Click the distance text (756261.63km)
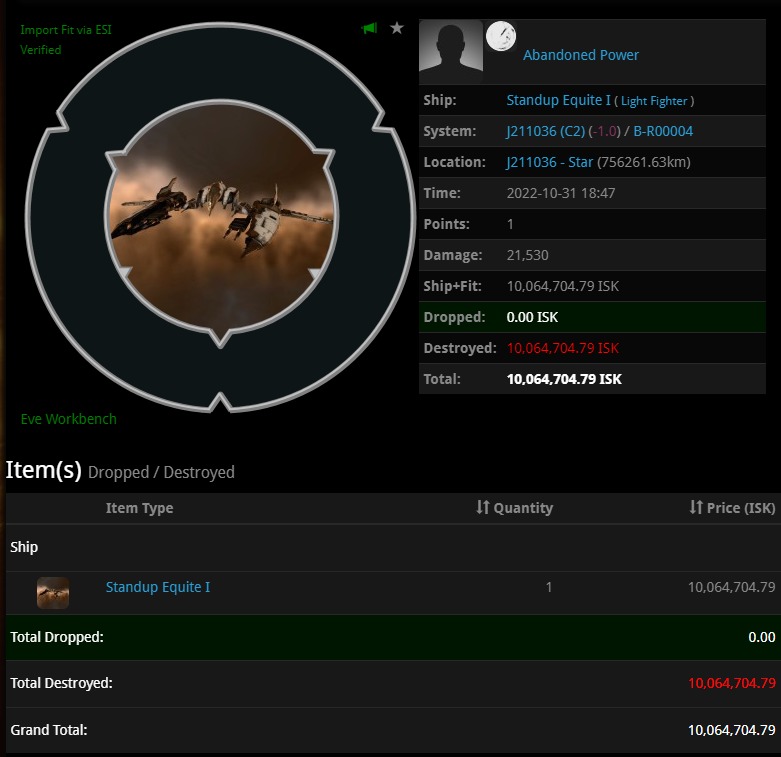The image size is (781, 757). pyautogui.click(x=644, y=162)
